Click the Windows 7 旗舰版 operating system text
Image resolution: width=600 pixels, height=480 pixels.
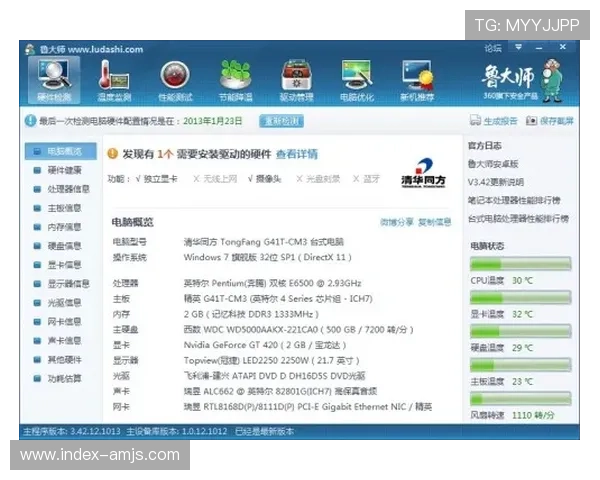pos(267,257)
